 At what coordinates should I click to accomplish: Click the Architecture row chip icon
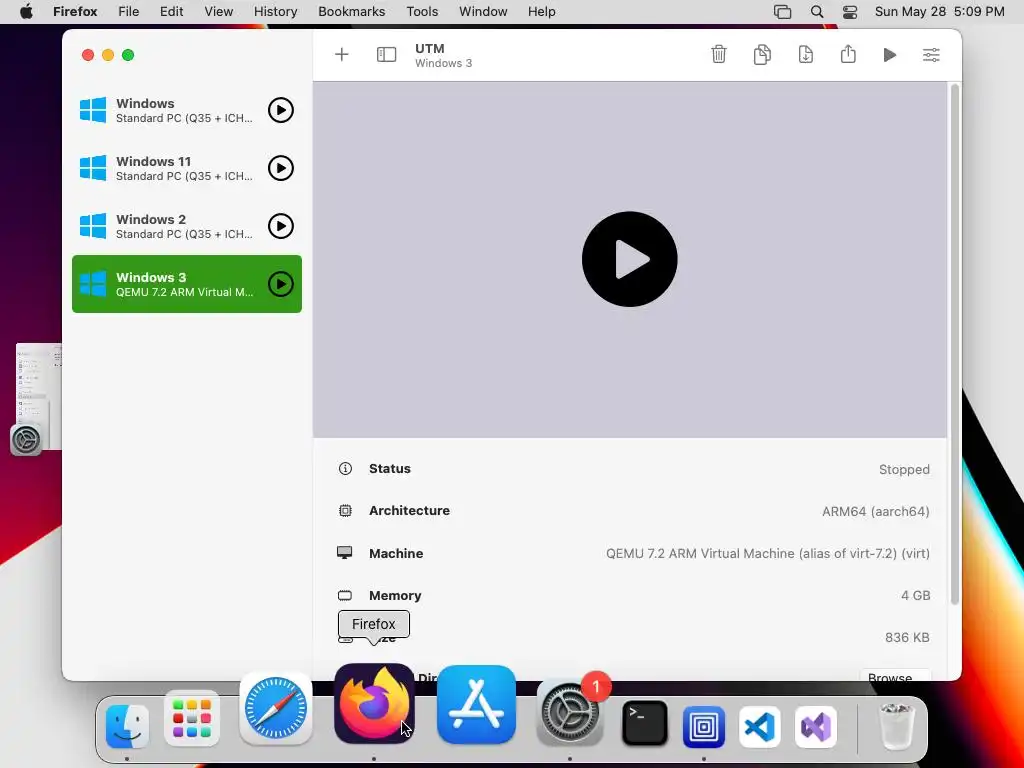click(345, 511)
